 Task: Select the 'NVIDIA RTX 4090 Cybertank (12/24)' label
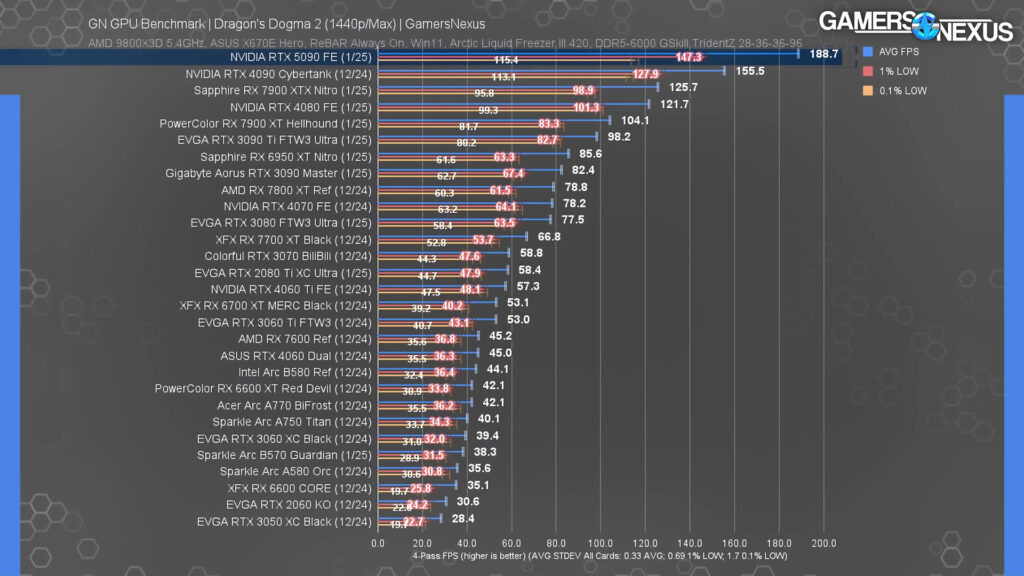pyautogui.click(x=278, y=74)
